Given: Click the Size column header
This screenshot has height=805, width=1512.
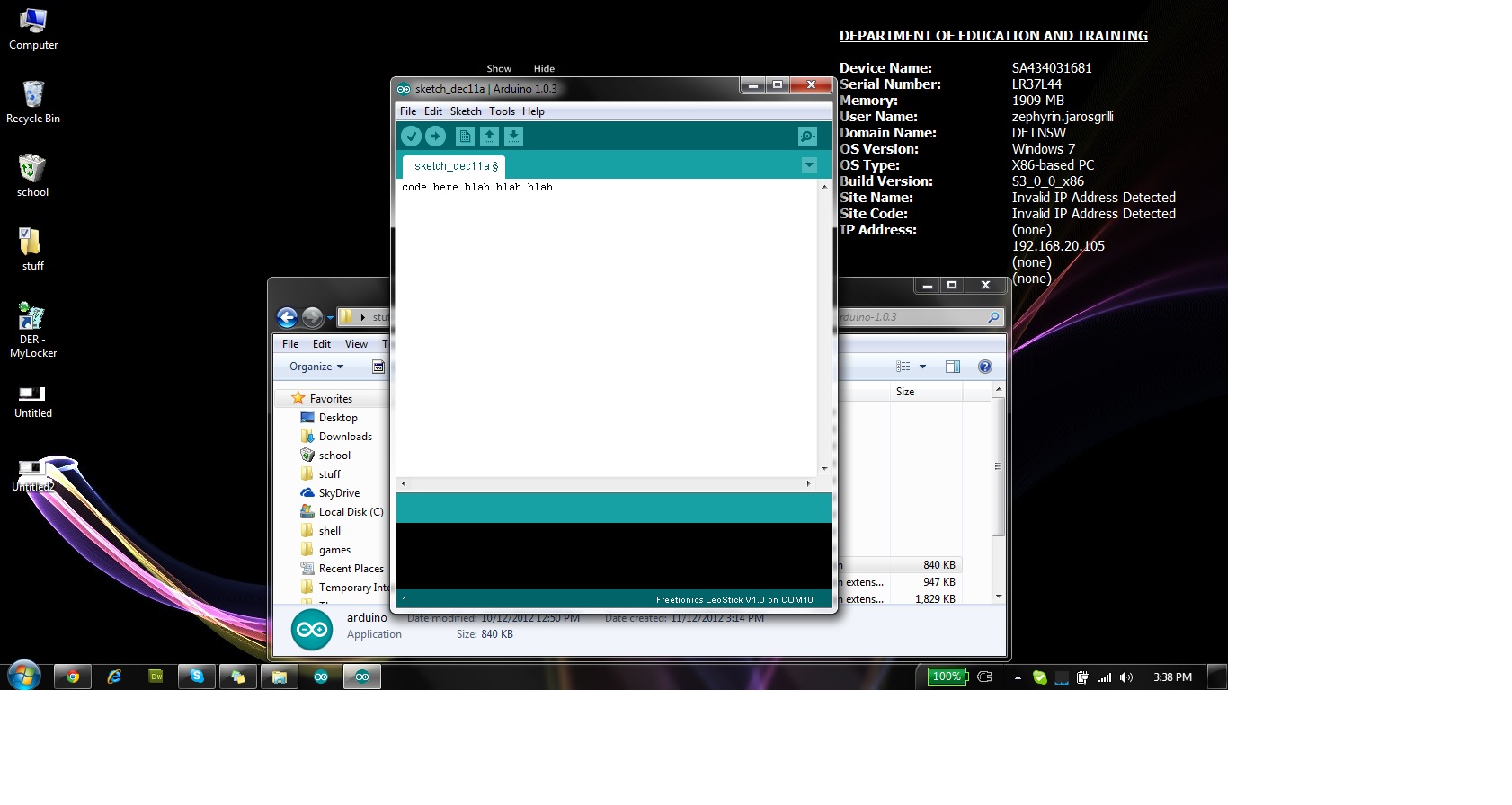Looking at the screenshot, I should point(926,392).
